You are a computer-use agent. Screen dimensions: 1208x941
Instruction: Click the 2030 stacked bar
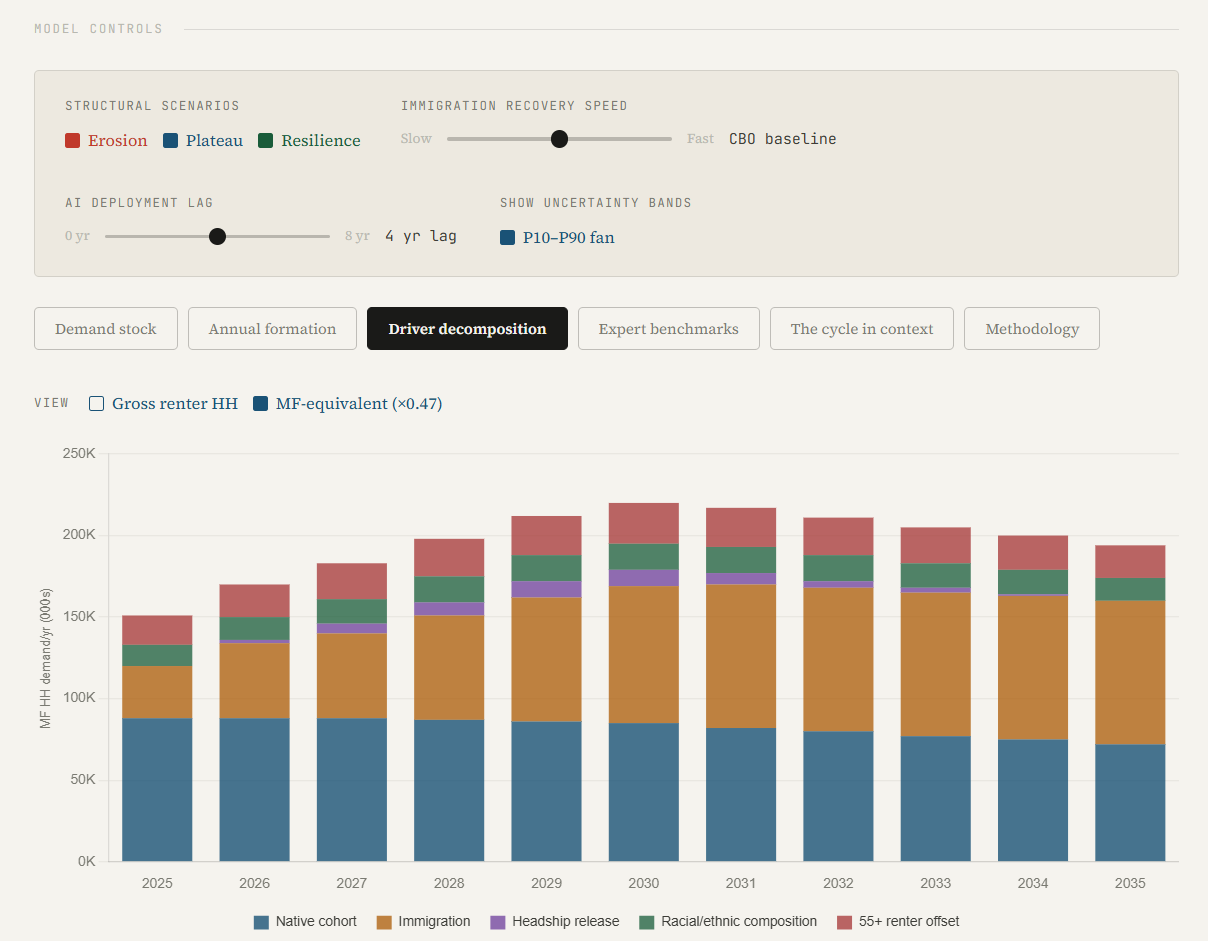coord(644,682)
